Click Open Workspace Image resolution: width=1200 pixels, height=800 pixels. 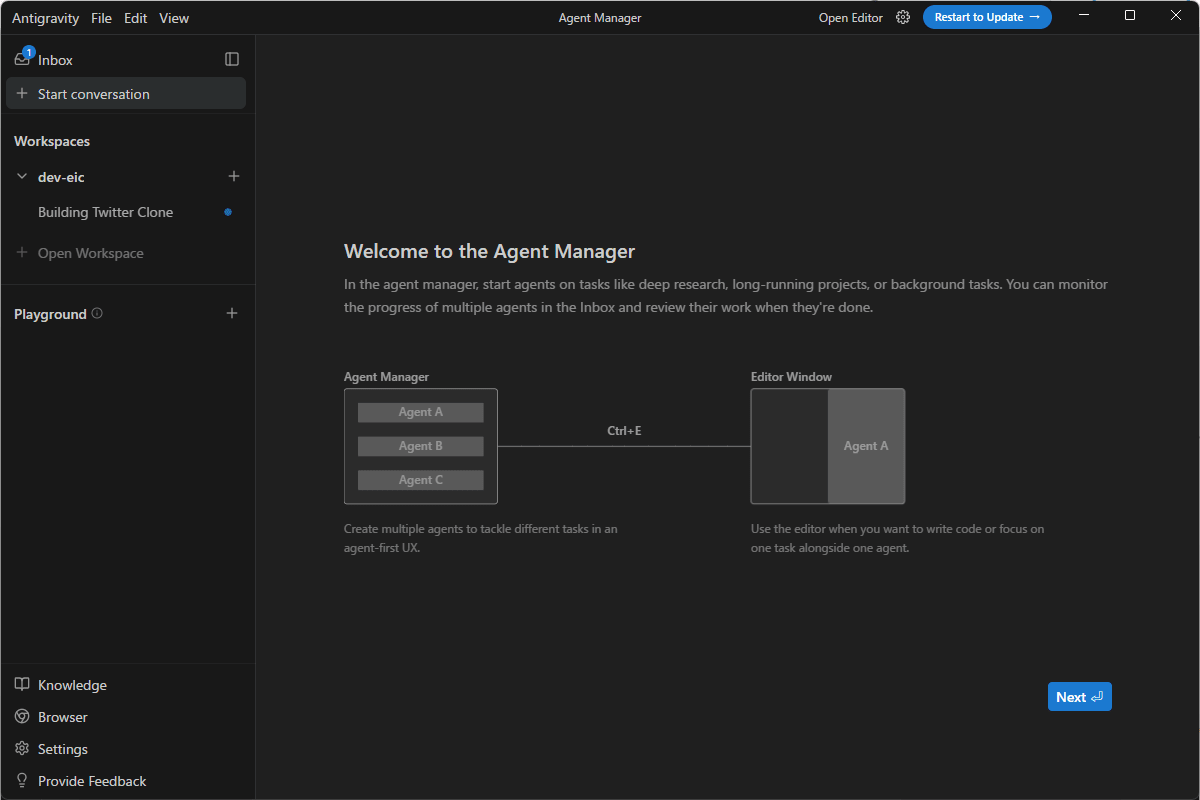tap(89, 252)
